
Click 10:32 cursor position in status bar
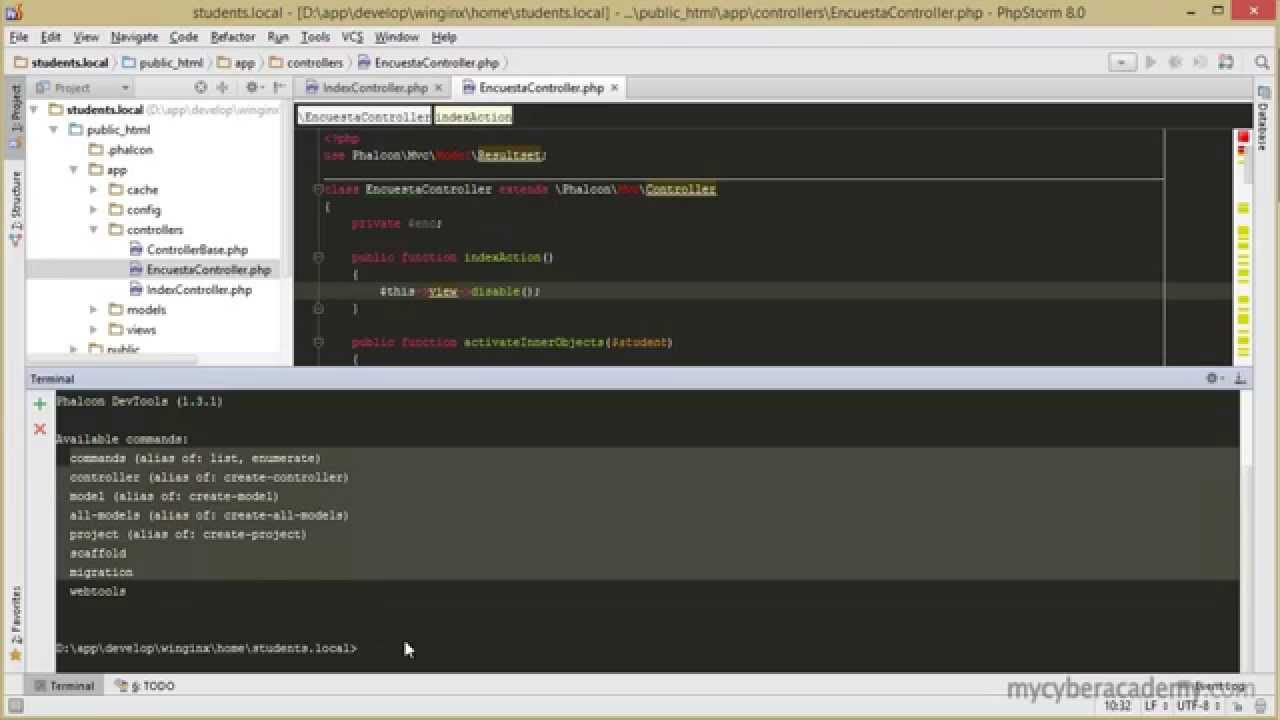point(1118,705)
